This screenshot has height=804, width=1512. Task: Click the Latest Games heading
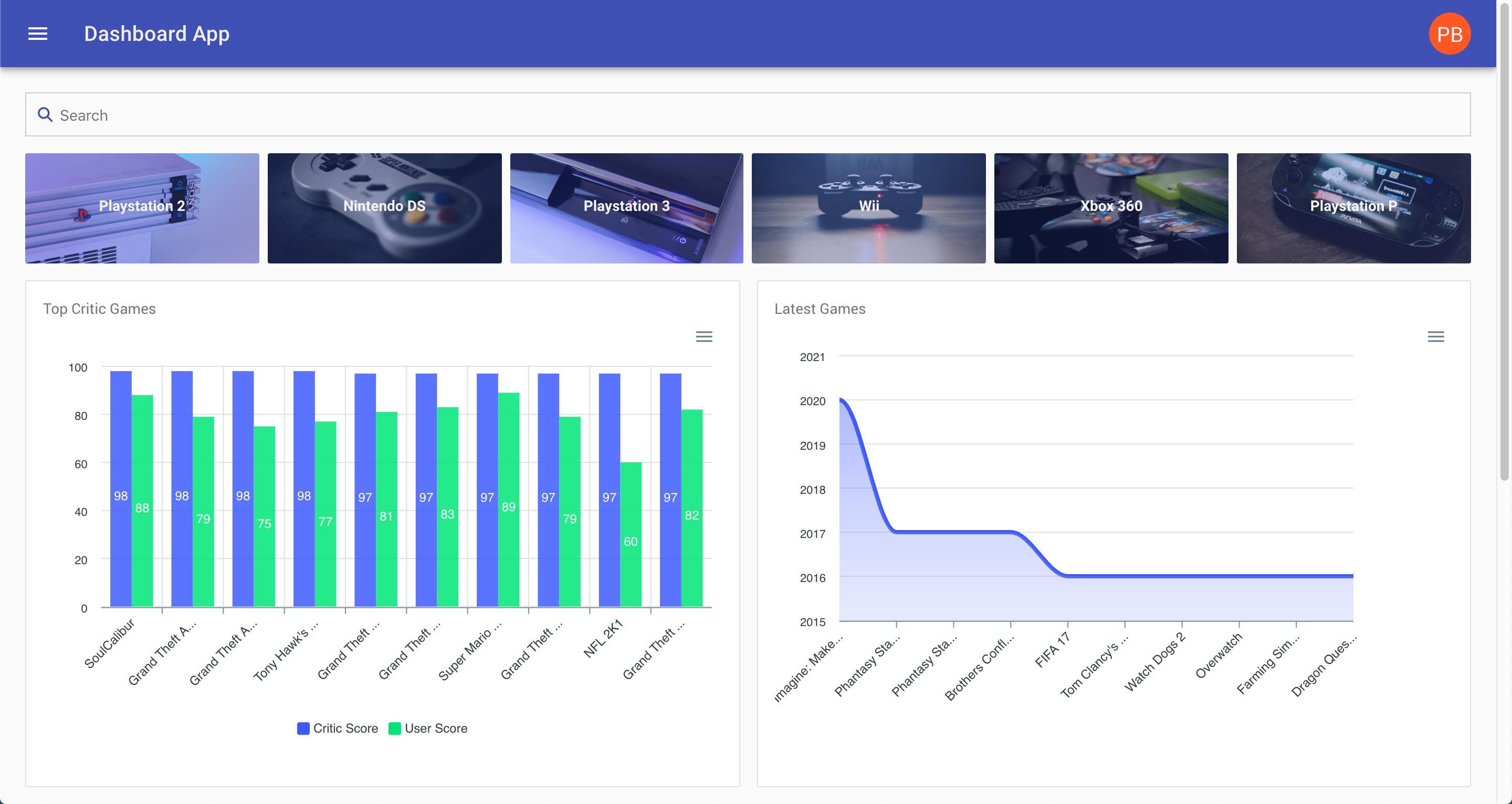point(820,309)
